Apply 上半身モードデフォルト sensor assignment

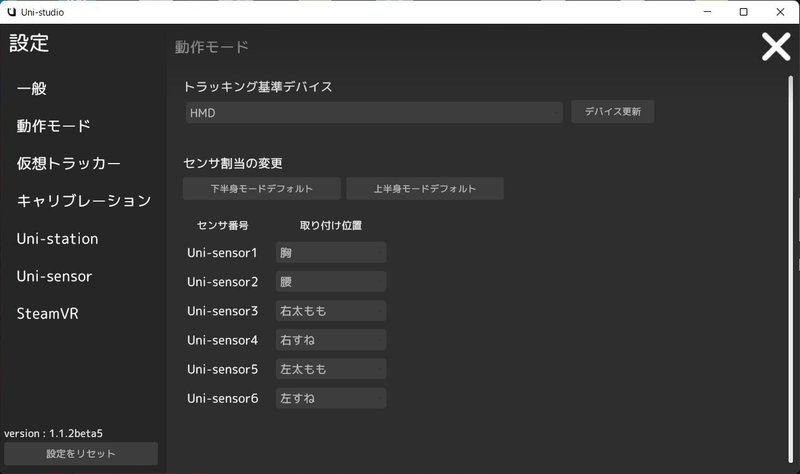(425, 188)
